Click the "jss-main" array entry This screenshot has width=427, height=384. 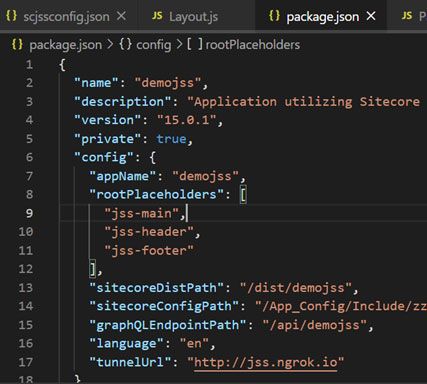(142, 214)
